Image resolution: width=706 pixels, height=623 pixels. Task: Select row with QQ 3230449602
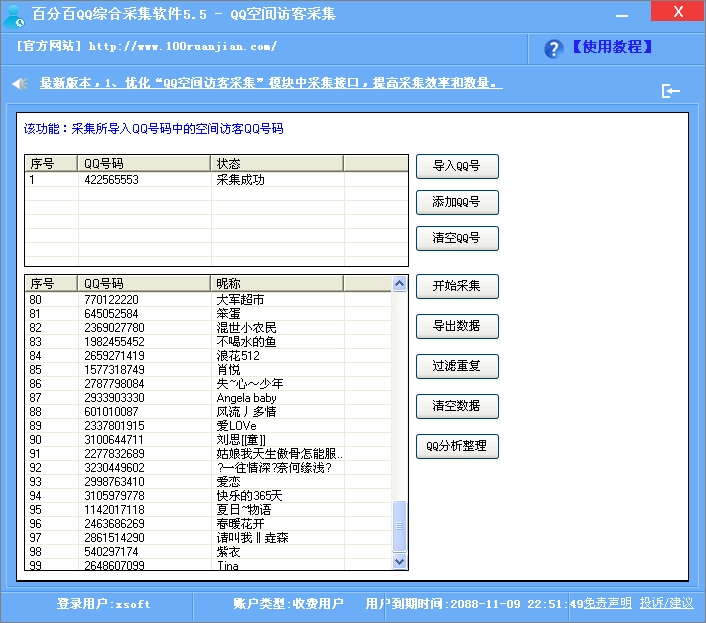(208, 468)
